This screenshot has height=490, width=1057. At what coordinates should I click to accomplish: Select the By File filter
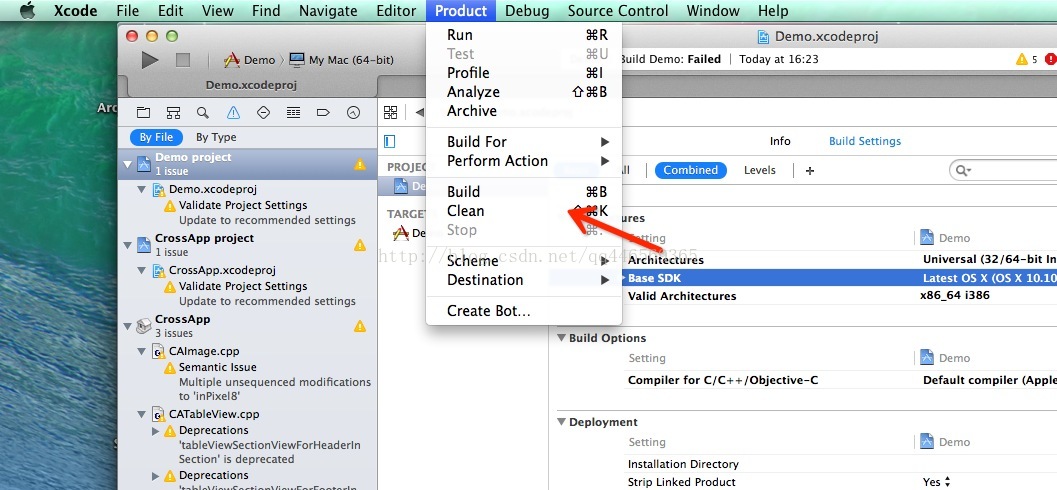156,137
